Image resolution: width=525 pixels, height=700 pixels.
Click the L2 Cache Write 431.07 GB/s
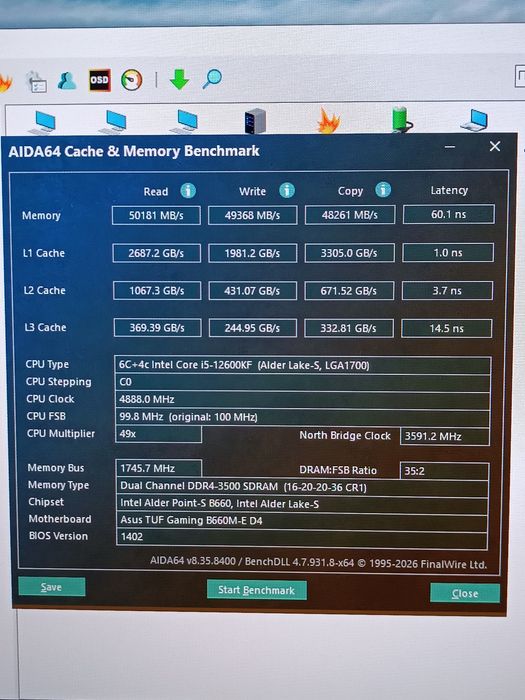(x=253, y=291)
